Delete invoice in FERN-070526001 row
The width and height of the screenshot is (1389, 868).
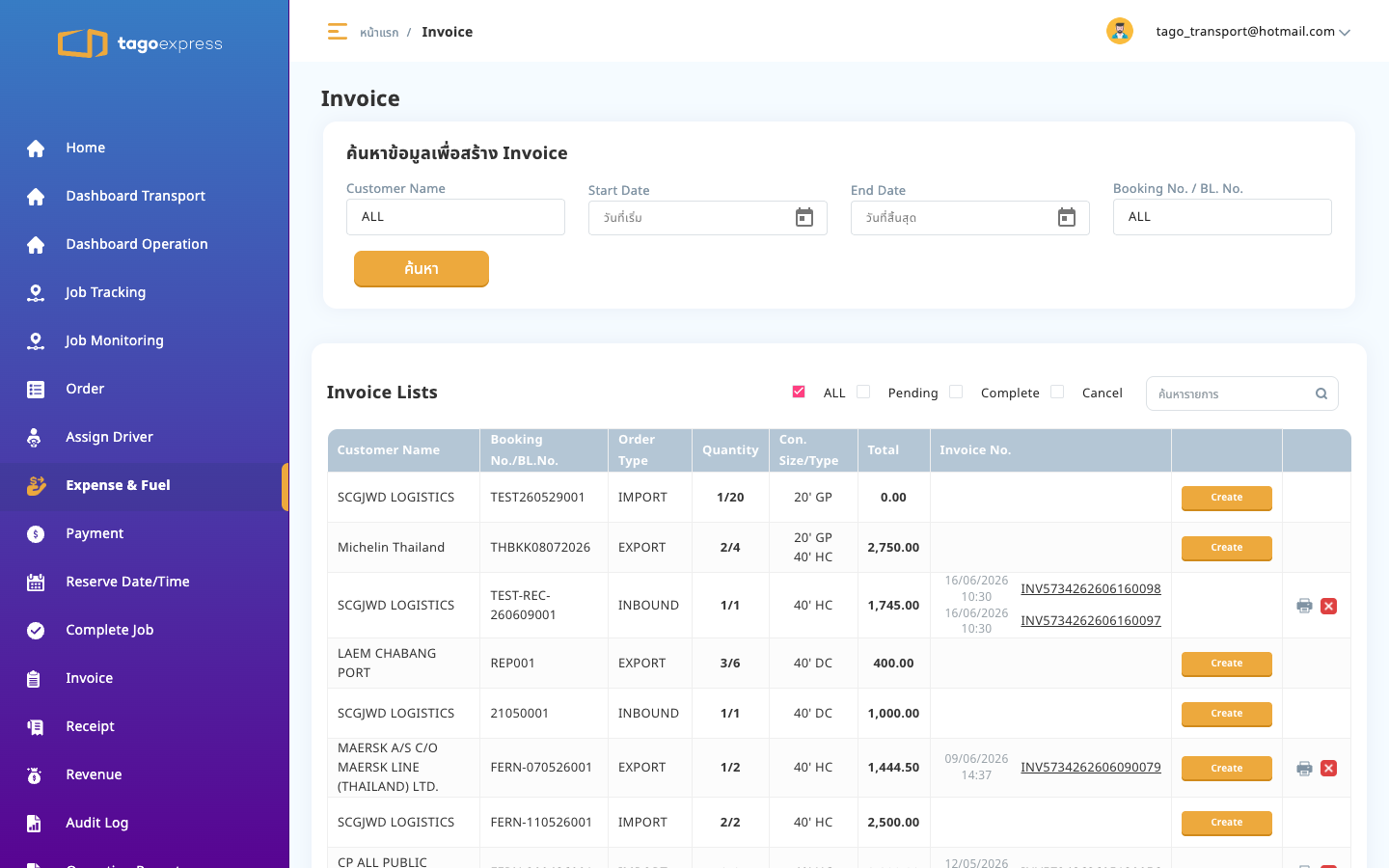point(1328,769)
